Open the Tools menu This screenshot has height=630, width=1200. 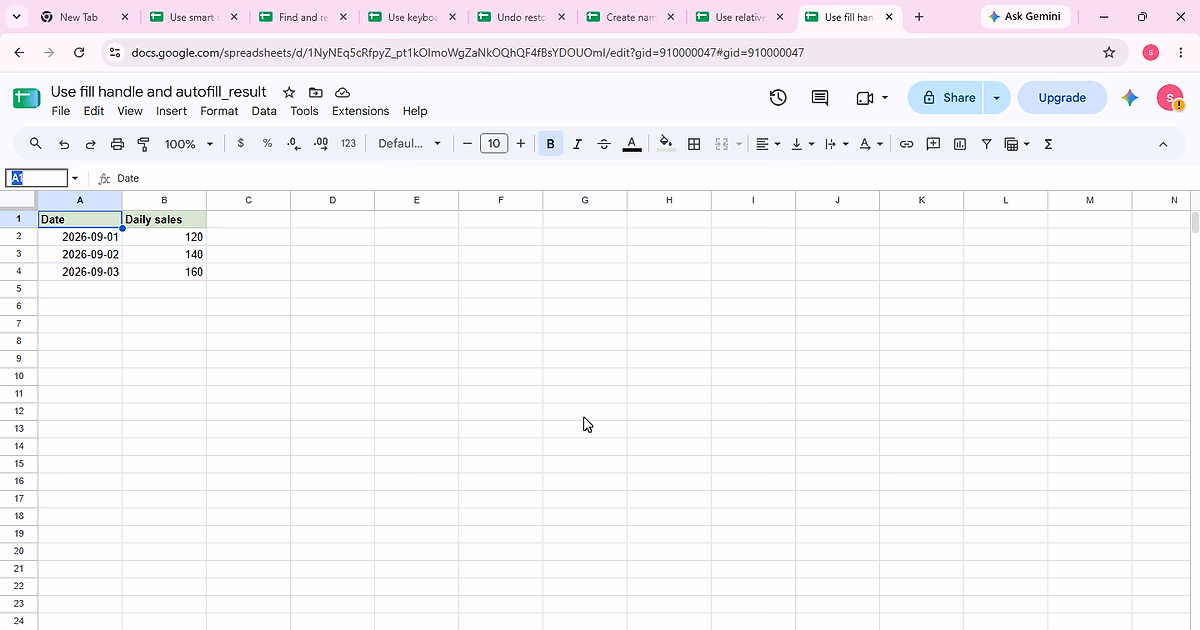tap(304, 111)
